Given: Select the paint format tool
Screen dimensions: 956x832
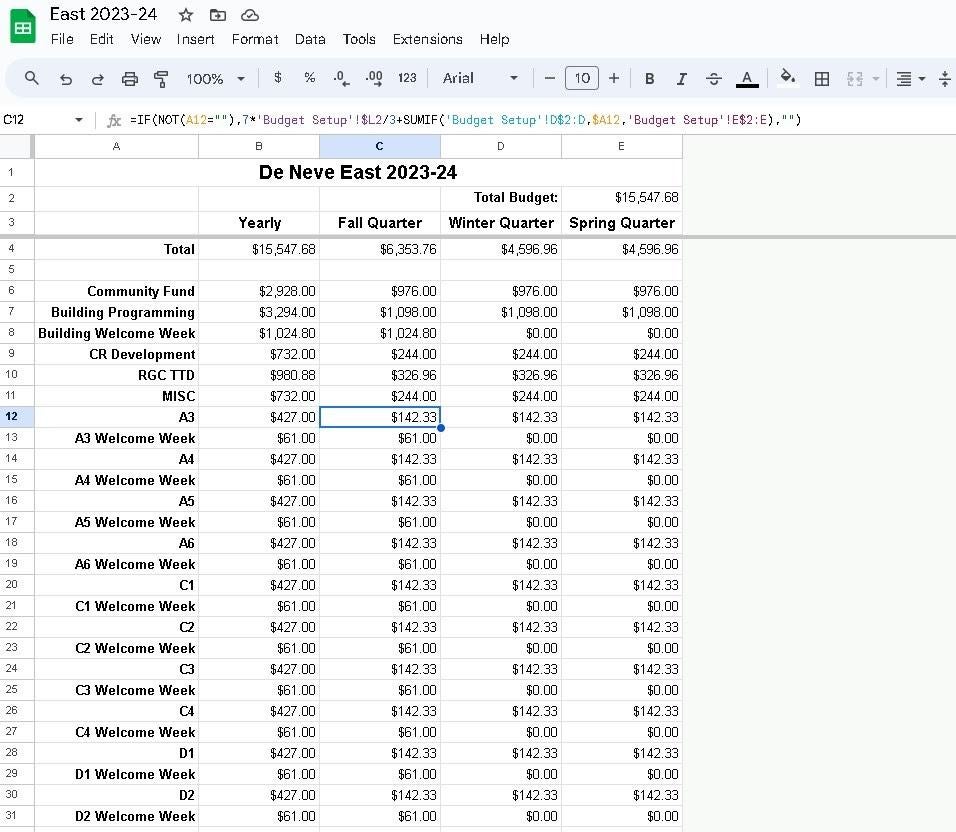Looking at the screenshot, I should point(161,78).
